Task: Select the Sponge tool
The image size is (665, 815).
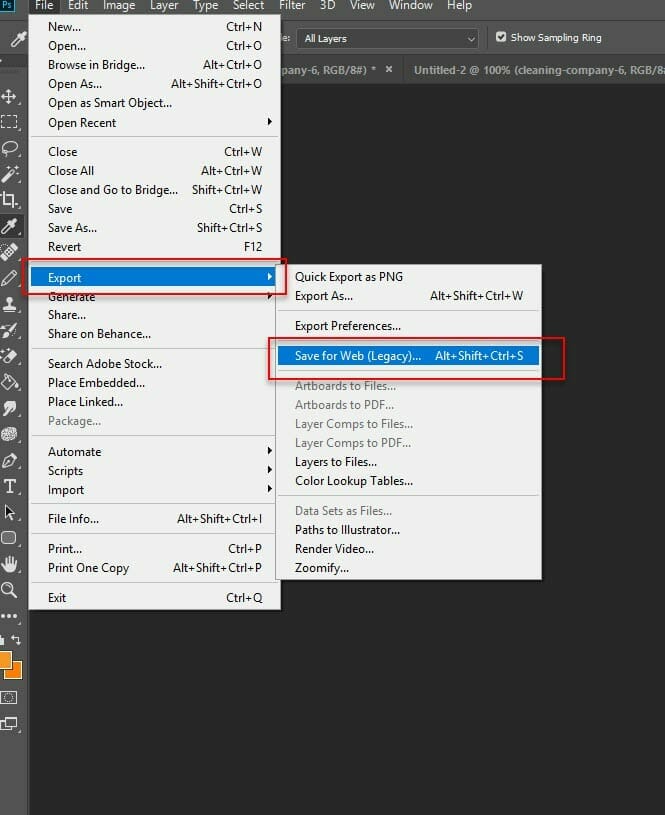Action: [9, 434]
